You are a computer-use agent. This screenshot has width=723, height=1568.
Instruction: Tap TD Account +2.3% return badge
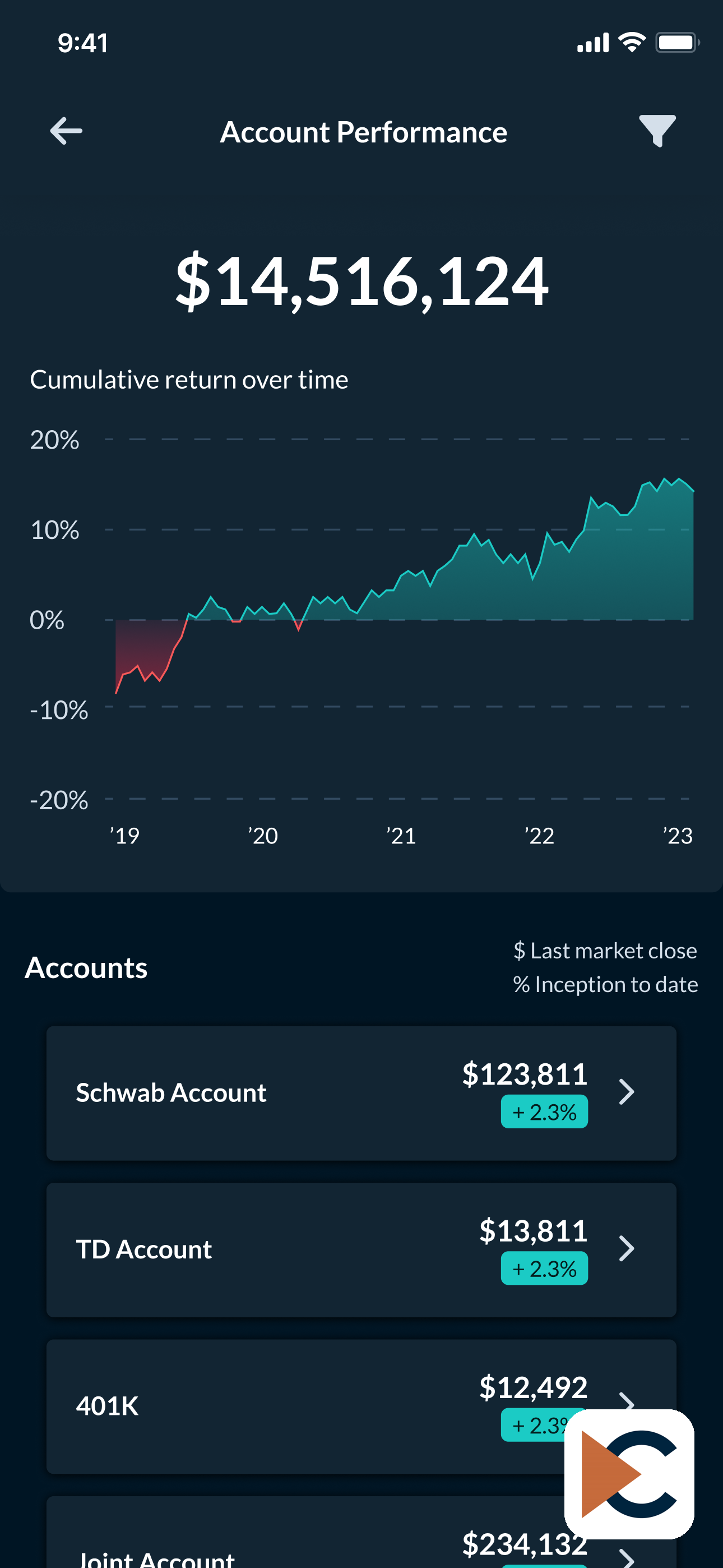click(x=544, y=1268)
